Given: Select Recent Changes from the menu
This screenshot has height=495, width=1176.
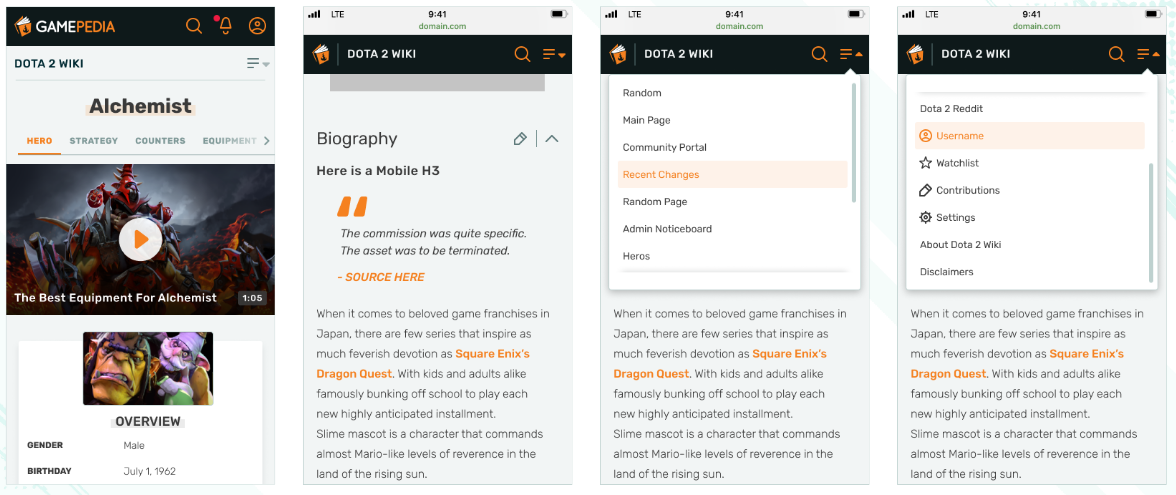Looking at the screenshot, I should tap(661, 175).
